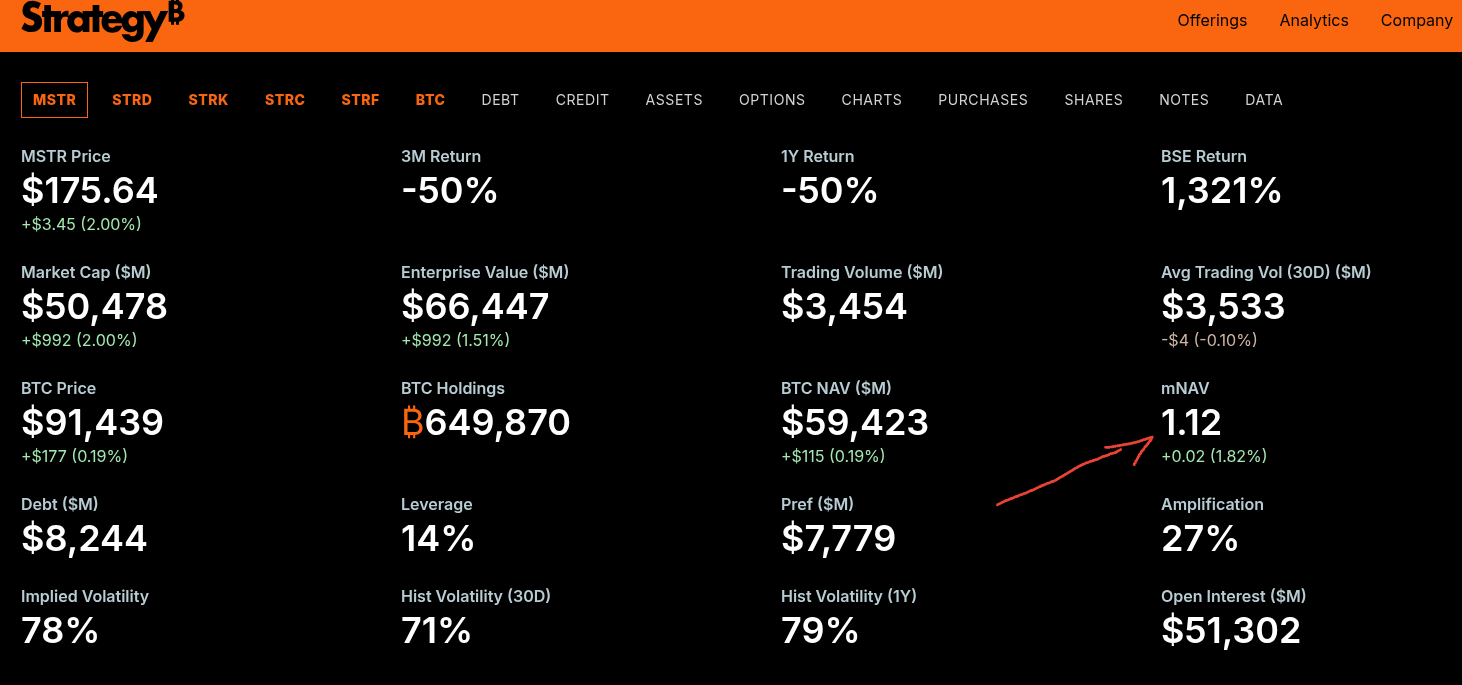Switch to the STRD tab
The image size is (1462, 685).
click(132, 100)
